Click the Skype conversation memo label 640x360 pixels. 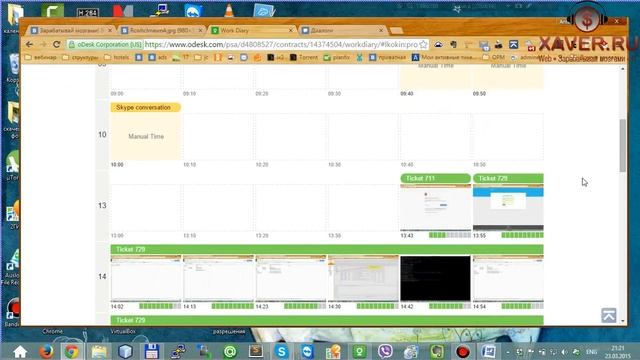pos(145,107)
